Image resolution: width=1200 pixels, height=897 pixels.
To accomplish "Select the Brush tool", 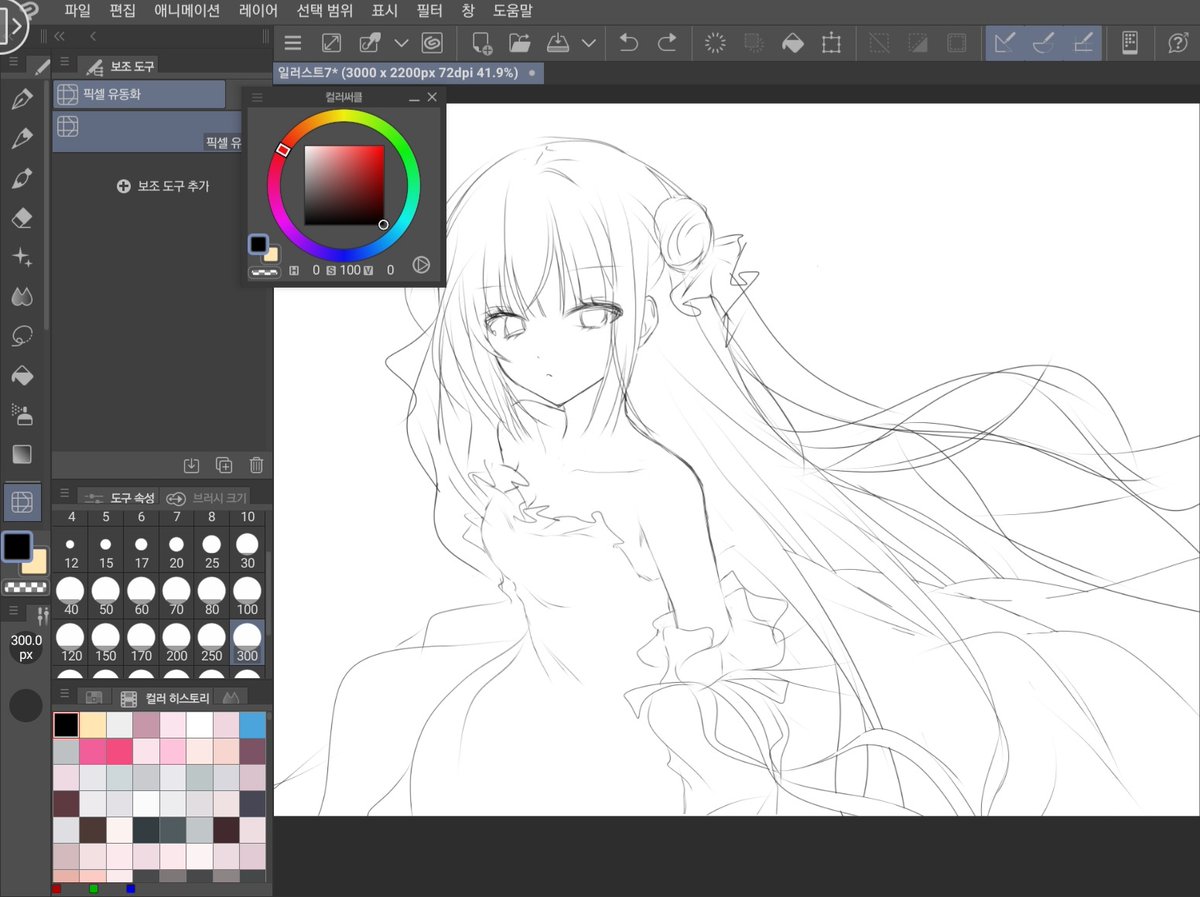I will point(22,179).
